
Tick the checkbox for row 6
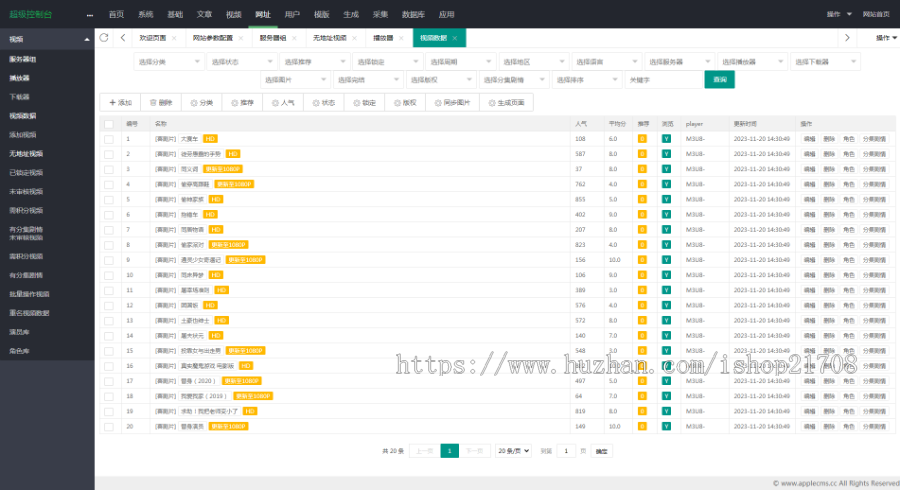point(109,215)
